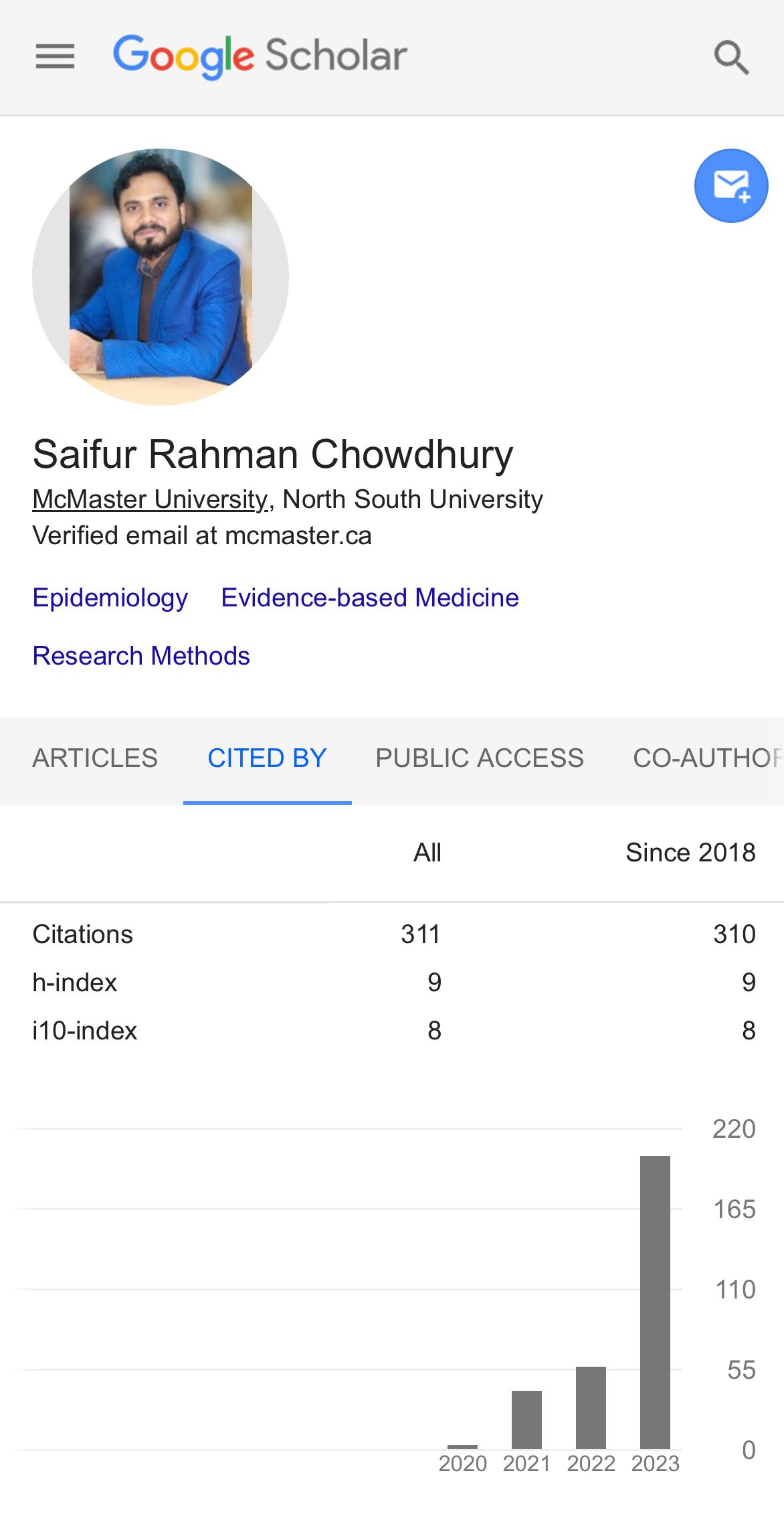This screenshot has height=1524, width=784.
Task: Select the Cited By tab
Action: [x=267, y=758]
